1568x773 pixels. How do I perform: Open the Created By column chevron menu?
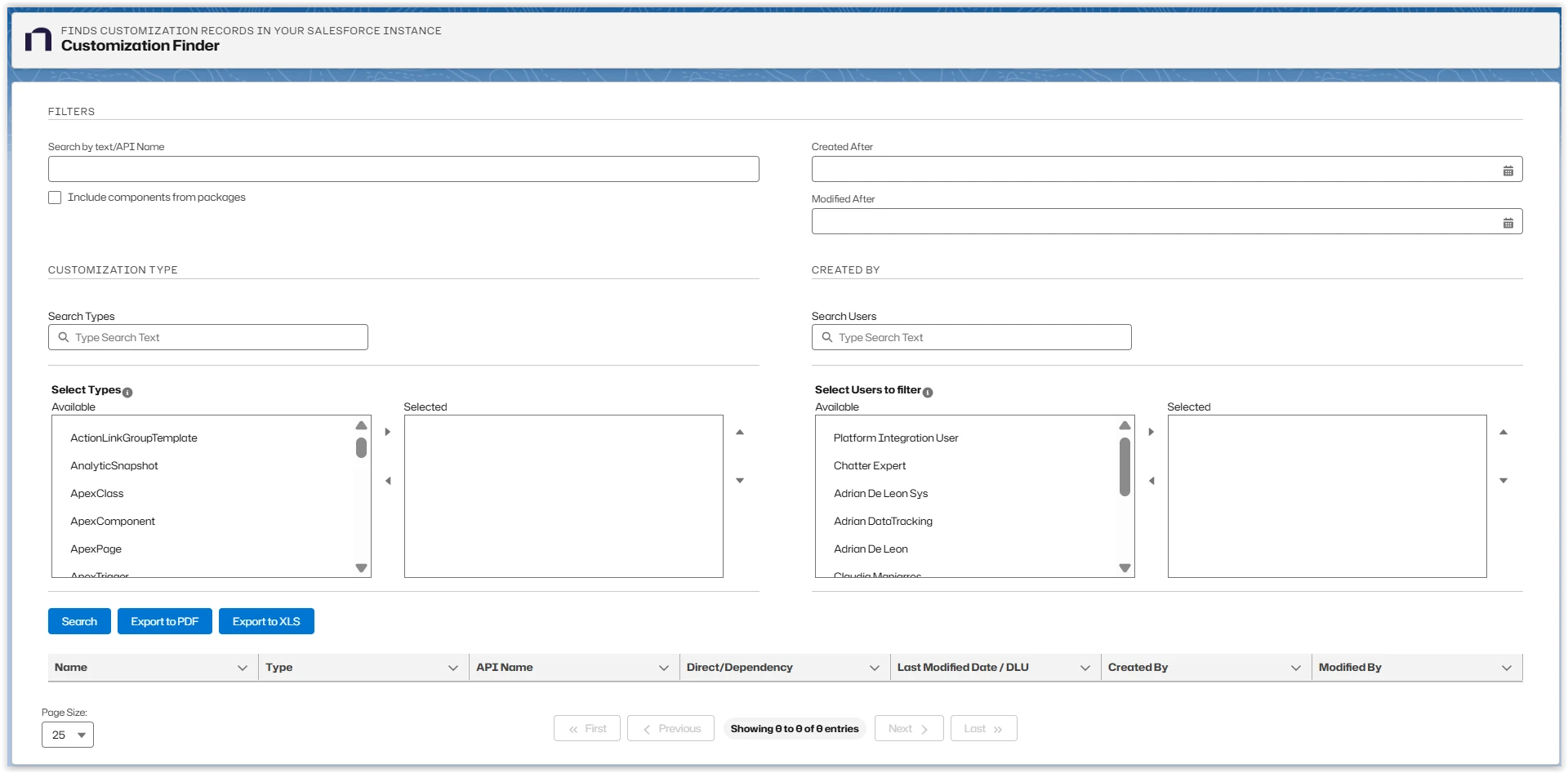1295,668
